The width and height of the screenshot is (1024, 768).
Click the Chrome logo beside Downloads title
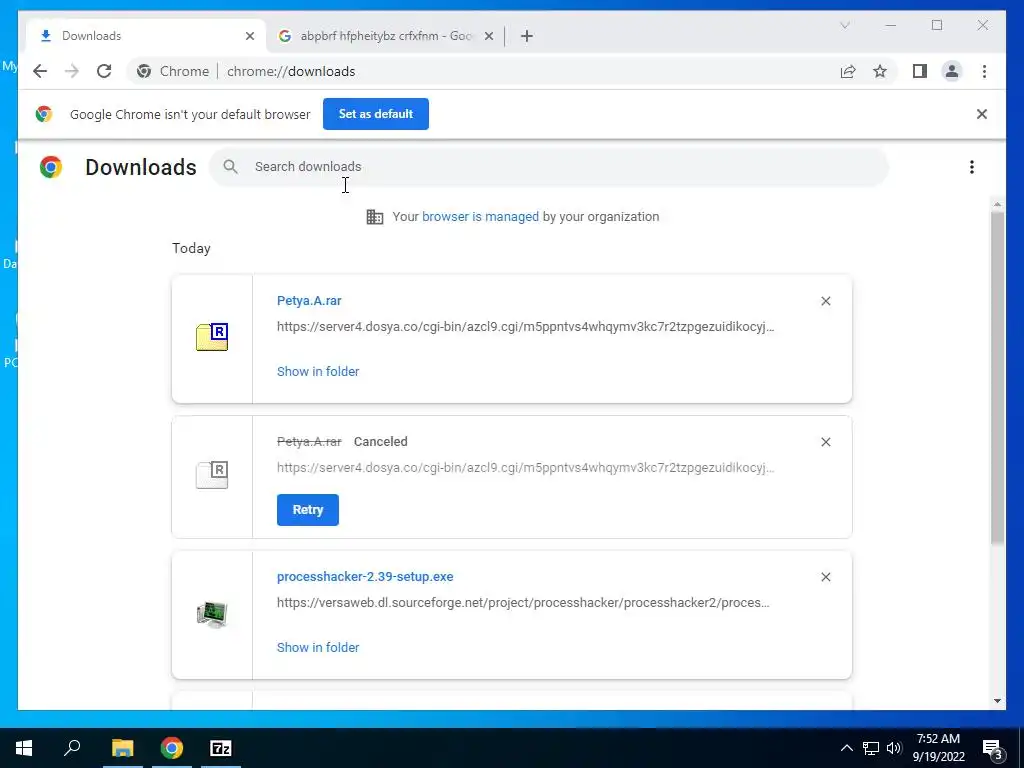coord(51,167)
